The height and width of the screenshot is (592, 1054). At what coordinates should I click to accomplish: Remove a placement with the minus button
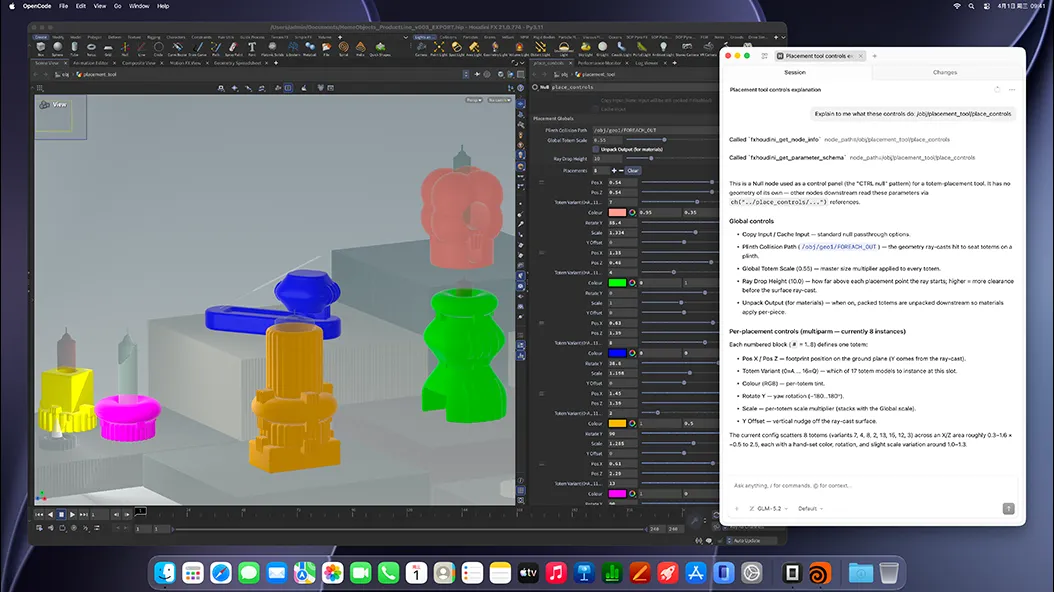(621, 171)
